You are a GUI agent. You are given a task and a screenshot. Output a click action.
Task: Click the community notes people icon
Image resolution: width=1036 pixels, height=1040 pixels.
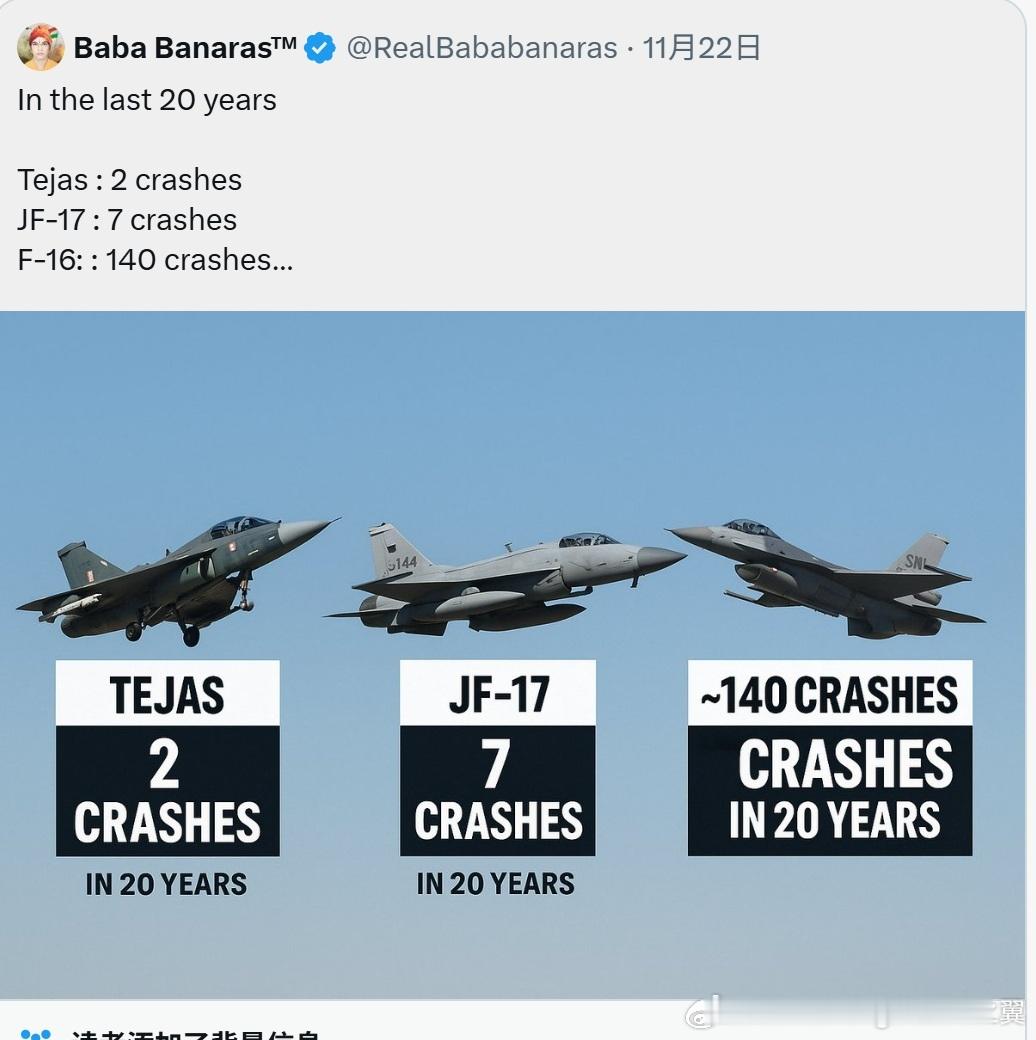36,1035
